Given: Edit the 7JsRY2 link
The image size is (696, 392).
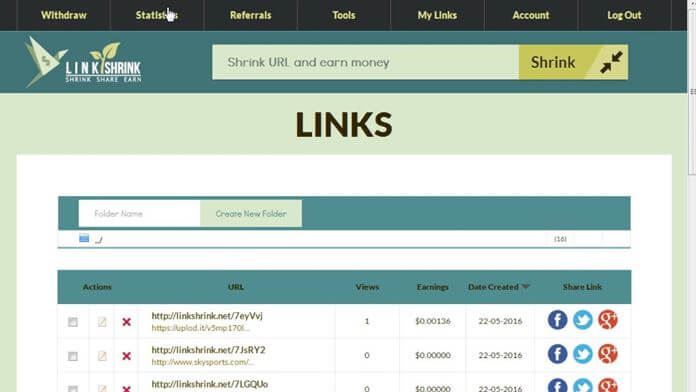Looking at the screenshot, I should pos(102,356).
